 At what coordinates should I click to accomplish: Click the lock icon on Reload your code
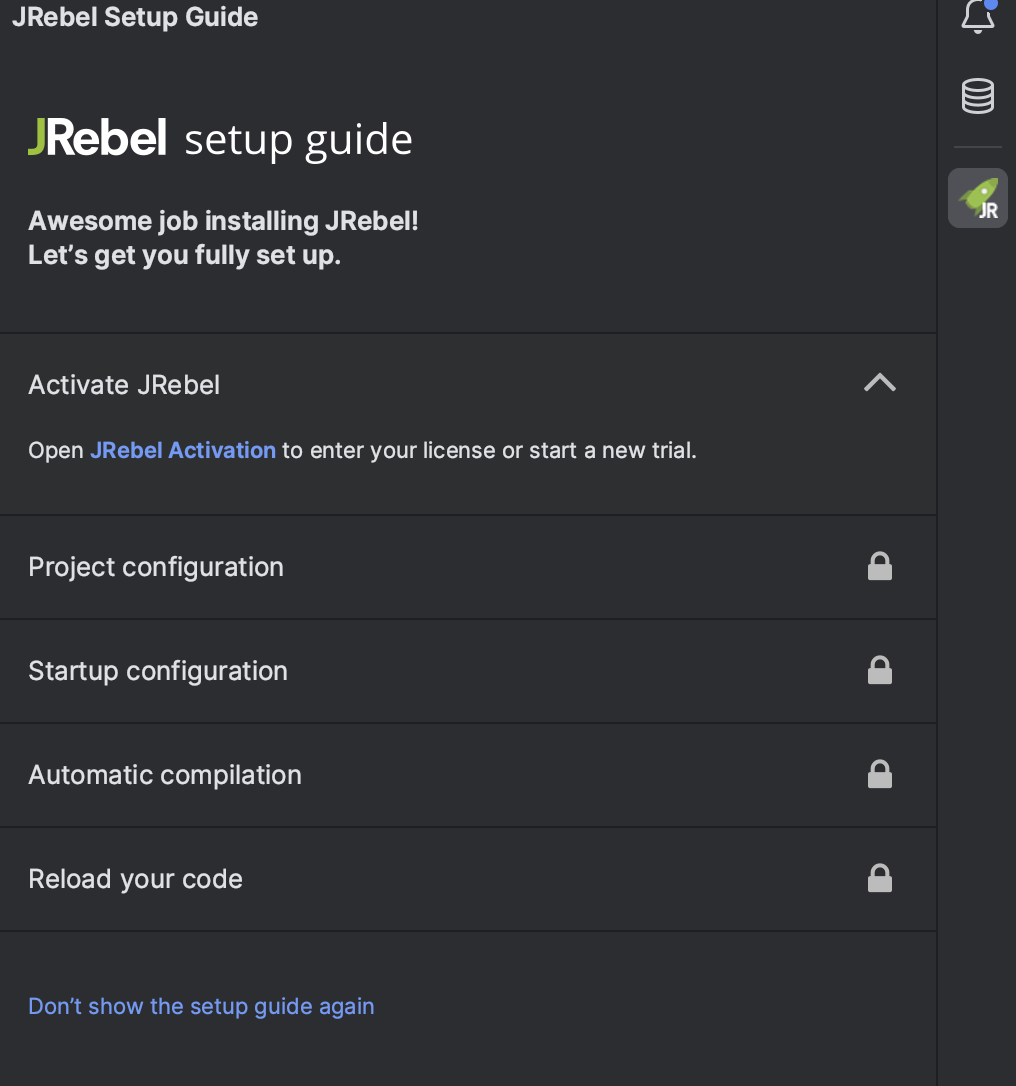tap(880, 878)
